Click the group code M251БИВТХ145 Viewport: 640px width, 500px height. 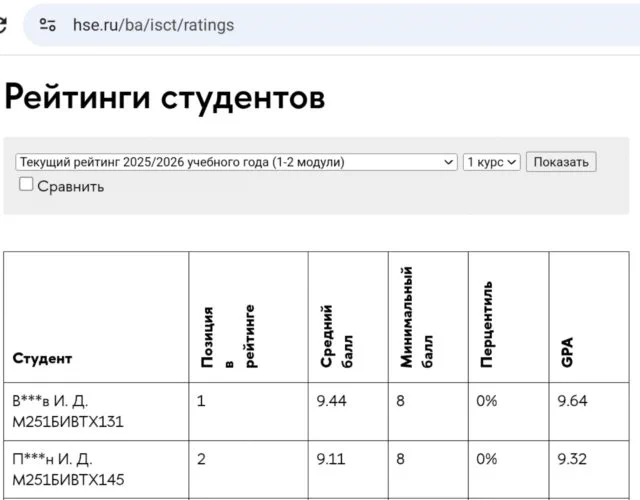pyautogui.click(x=68, y=480)
